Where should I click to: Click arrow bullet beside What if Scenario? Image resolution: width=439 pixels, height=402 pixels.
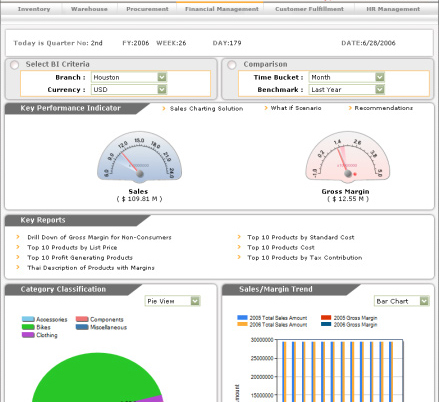(266, 108)
